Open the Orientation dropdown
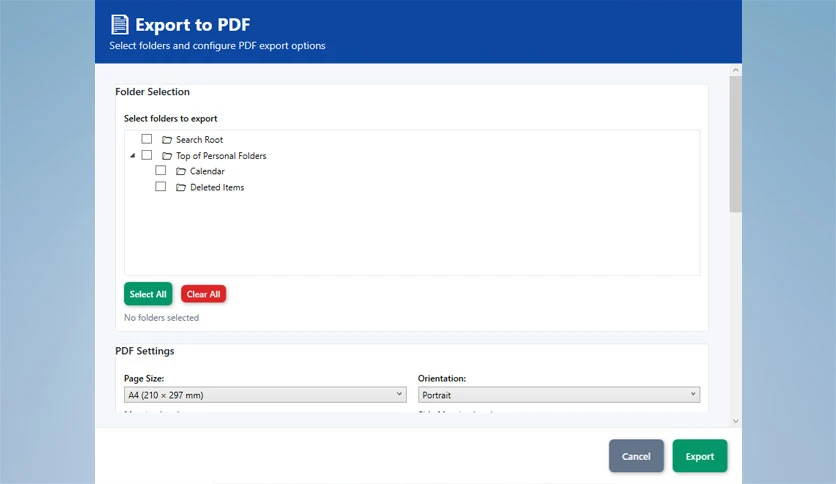The width and height of the screenshot is (836, 484). point(559,395)
